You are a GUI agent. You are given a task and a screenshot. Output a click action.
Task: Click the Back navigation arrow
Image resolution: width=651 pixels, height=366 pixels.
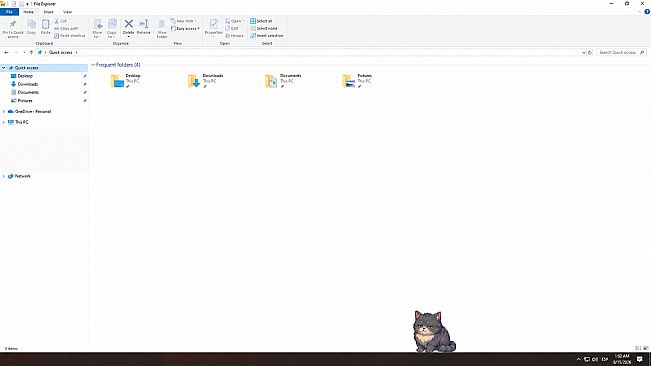coord(6,52)
